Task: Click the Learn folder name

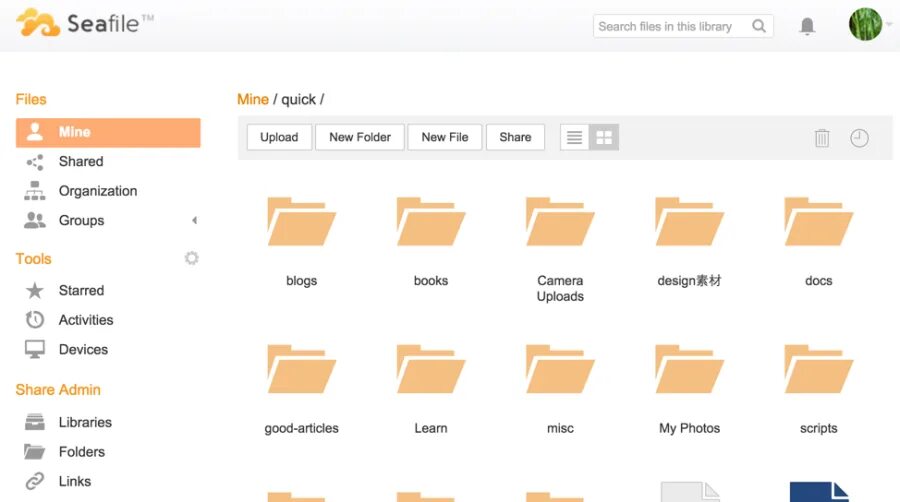Action: pos(430,428)
